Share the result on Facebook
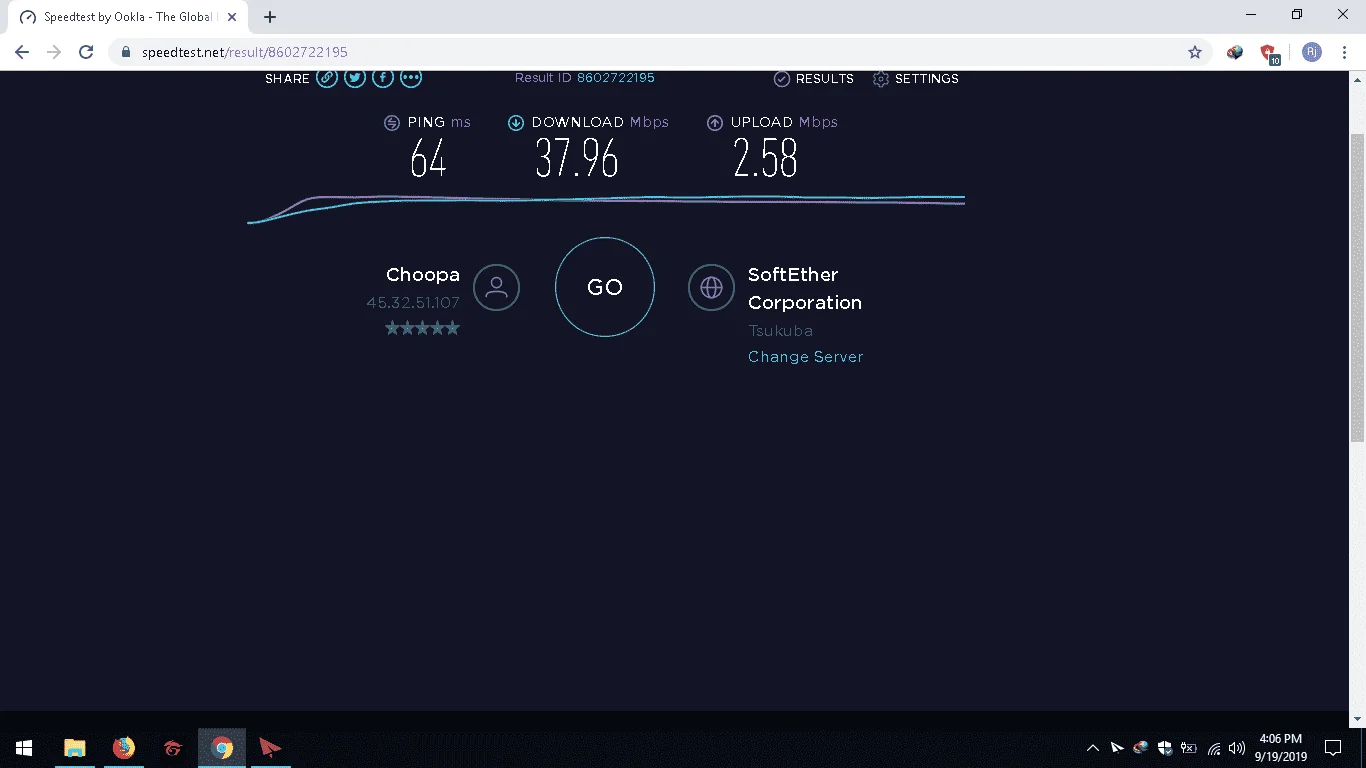 point(383,78)
